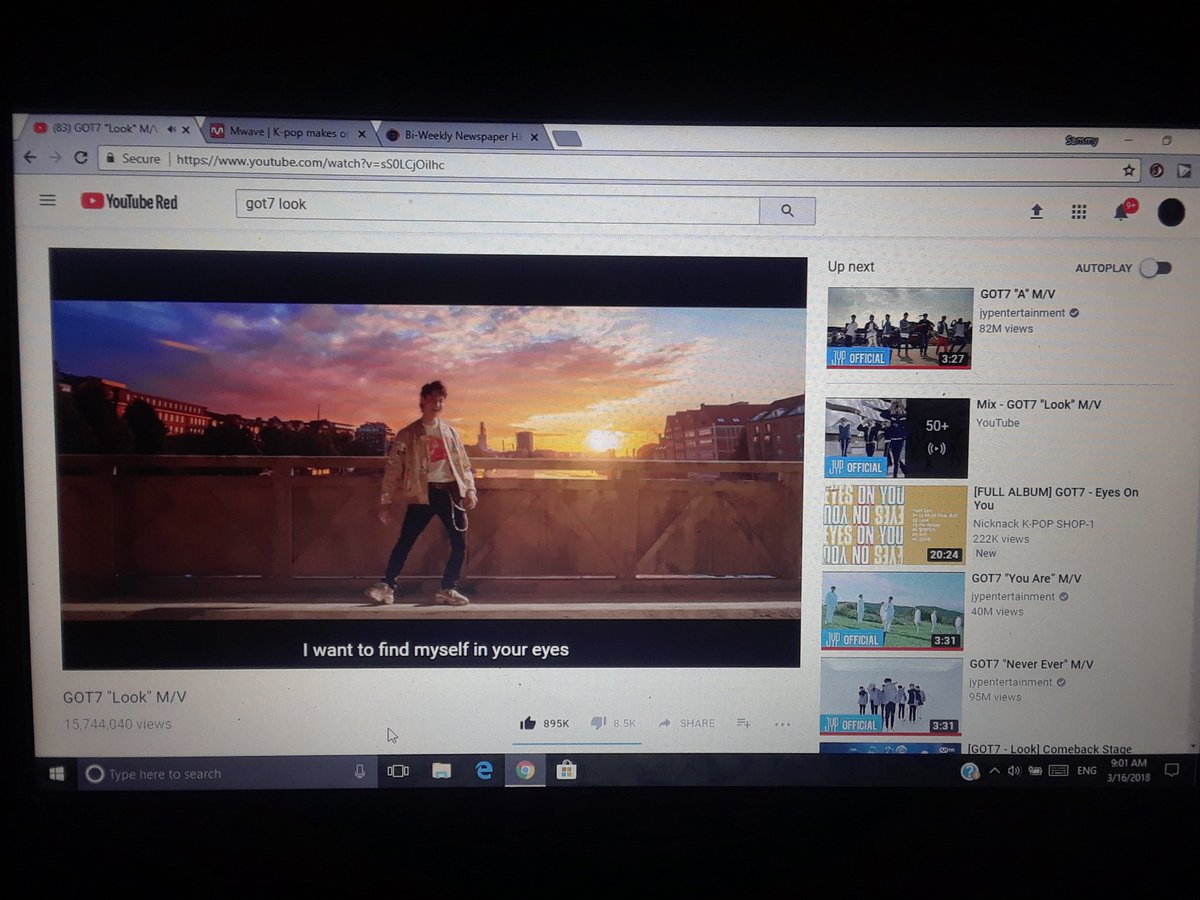Toggle the Autoplay switch
Screen dimensions: 1200x900
point(1155,268)
